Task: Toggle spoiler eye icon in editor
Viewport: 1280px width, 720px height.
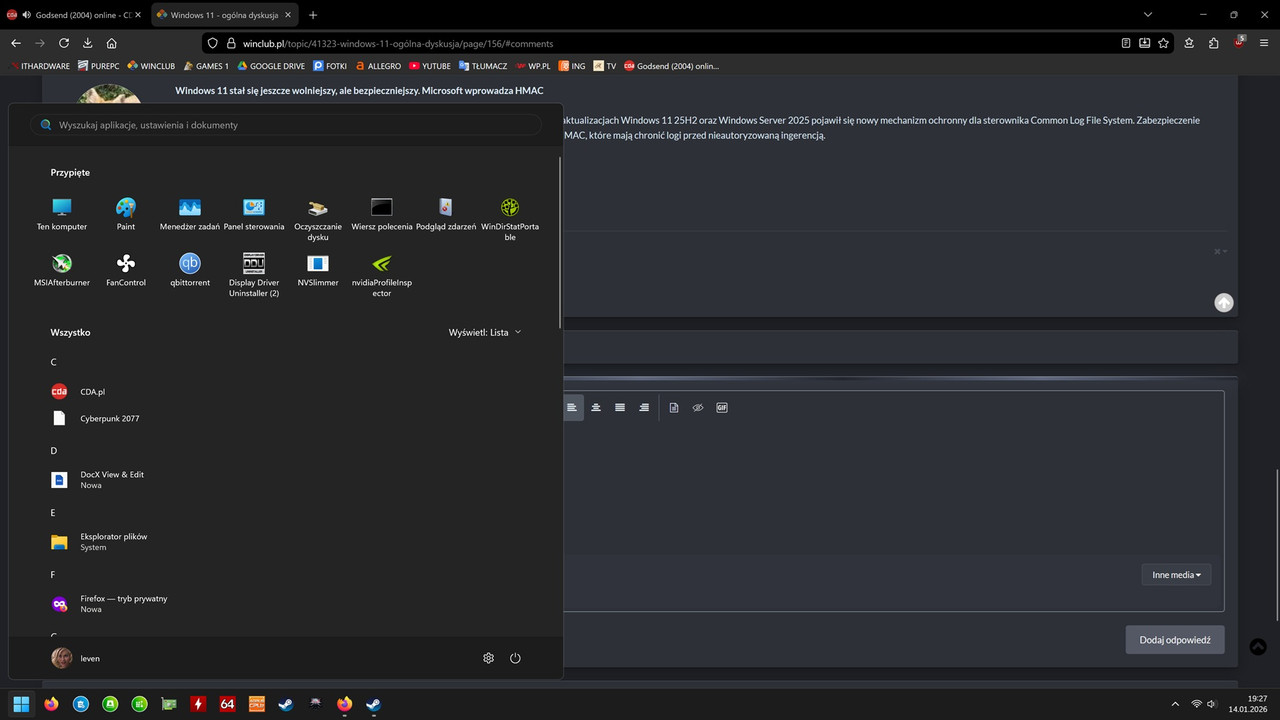Action: pyautogui.click(x=698, y=407)
